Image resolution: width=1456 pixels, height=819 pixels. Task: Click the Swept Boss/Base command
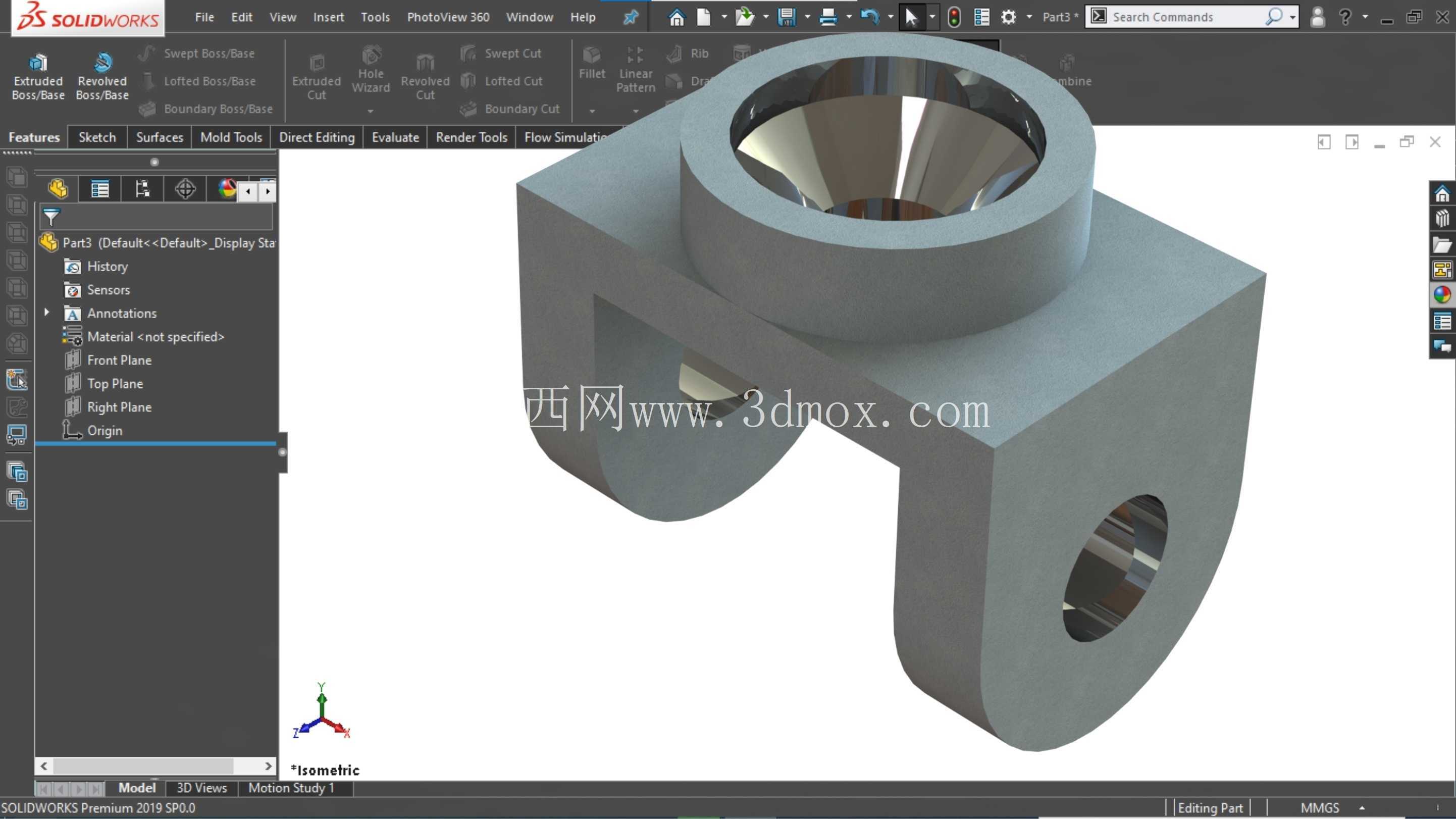(197, 53)
